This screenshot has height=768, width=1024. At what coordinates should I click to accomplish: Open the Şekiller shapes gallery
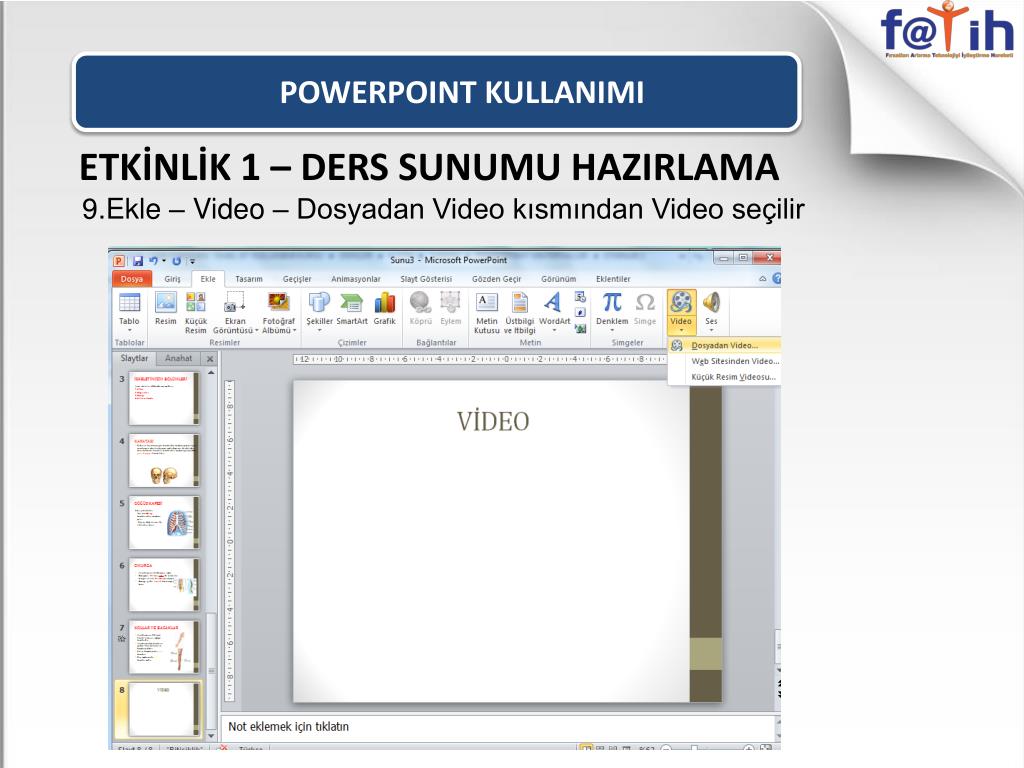(x=319, y=303)
